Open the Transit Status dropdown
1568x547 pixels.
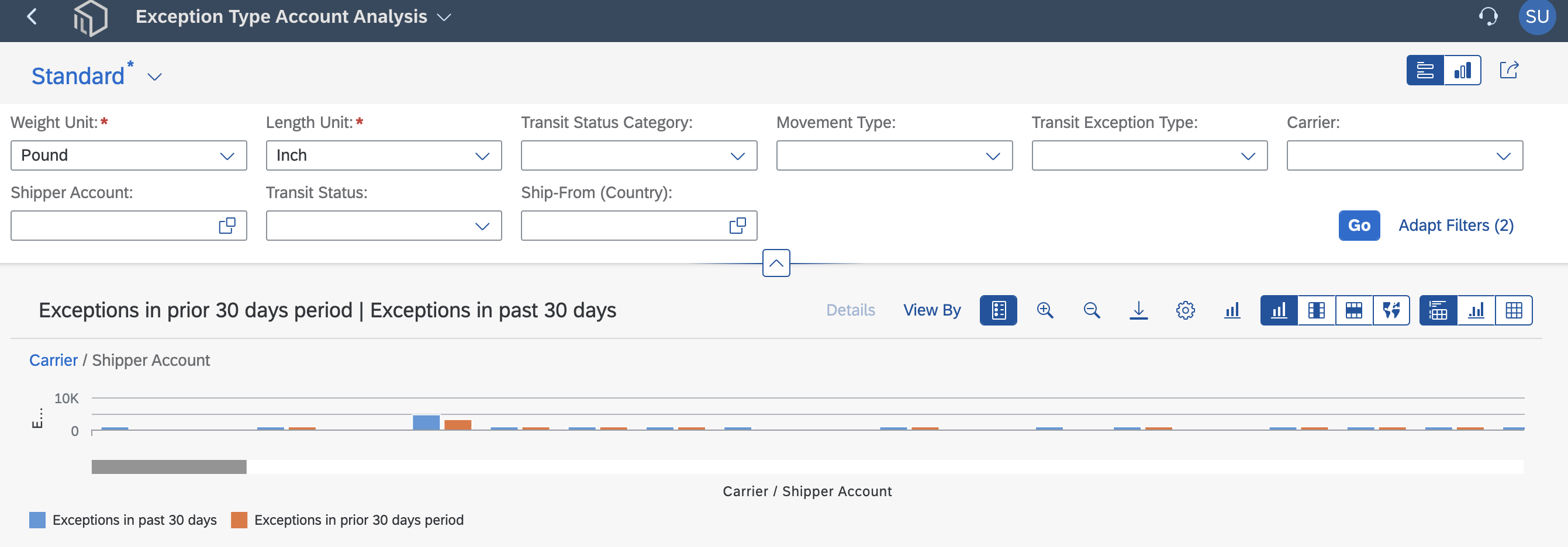pyautogui.click(x=482, y=226)
